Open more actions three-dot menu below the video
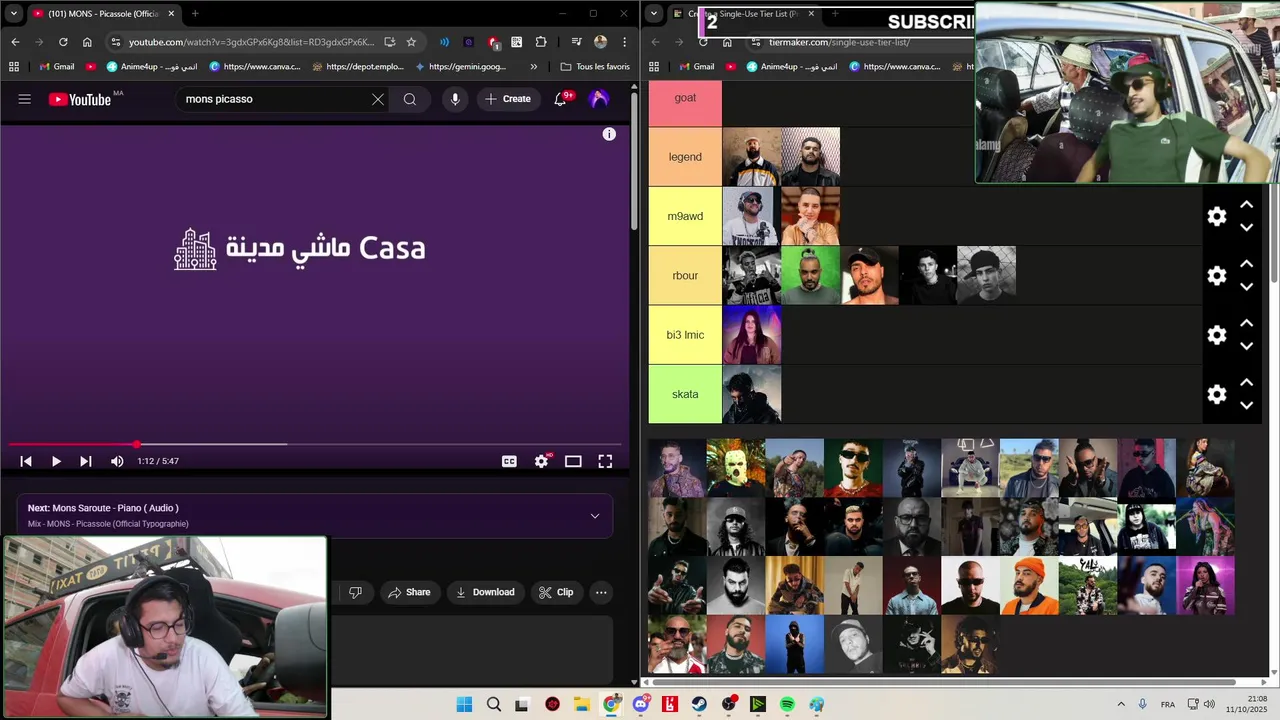Image resolution: width=1280 pixels, height=720 pixels. coord(601,592)
